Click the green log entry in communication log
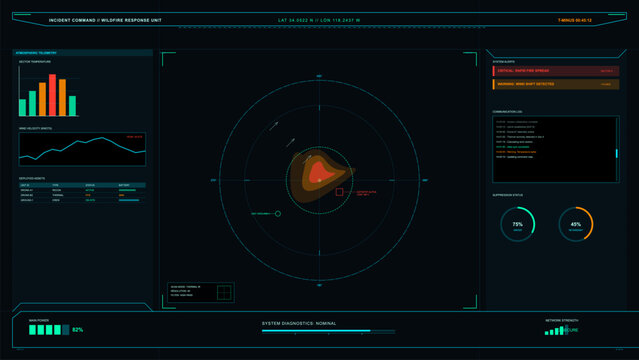Screen dimensions: 639x360 coord(513,147)
